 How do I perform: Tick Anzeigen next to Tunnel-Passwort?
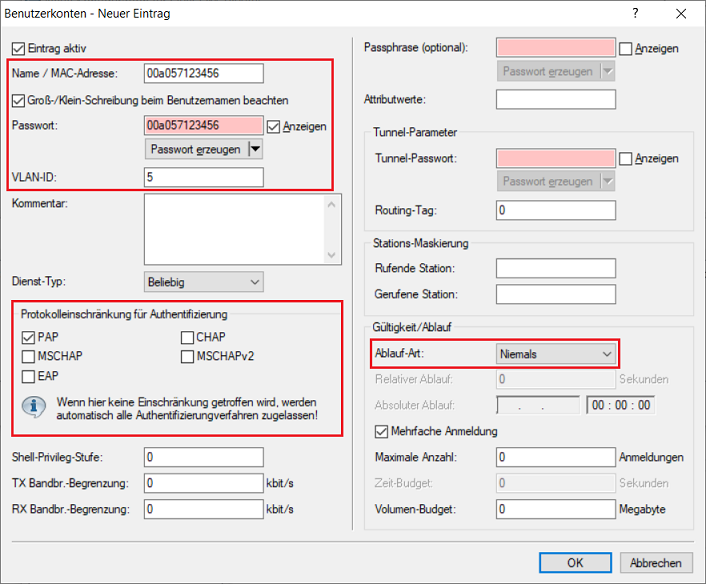(626, 158)
